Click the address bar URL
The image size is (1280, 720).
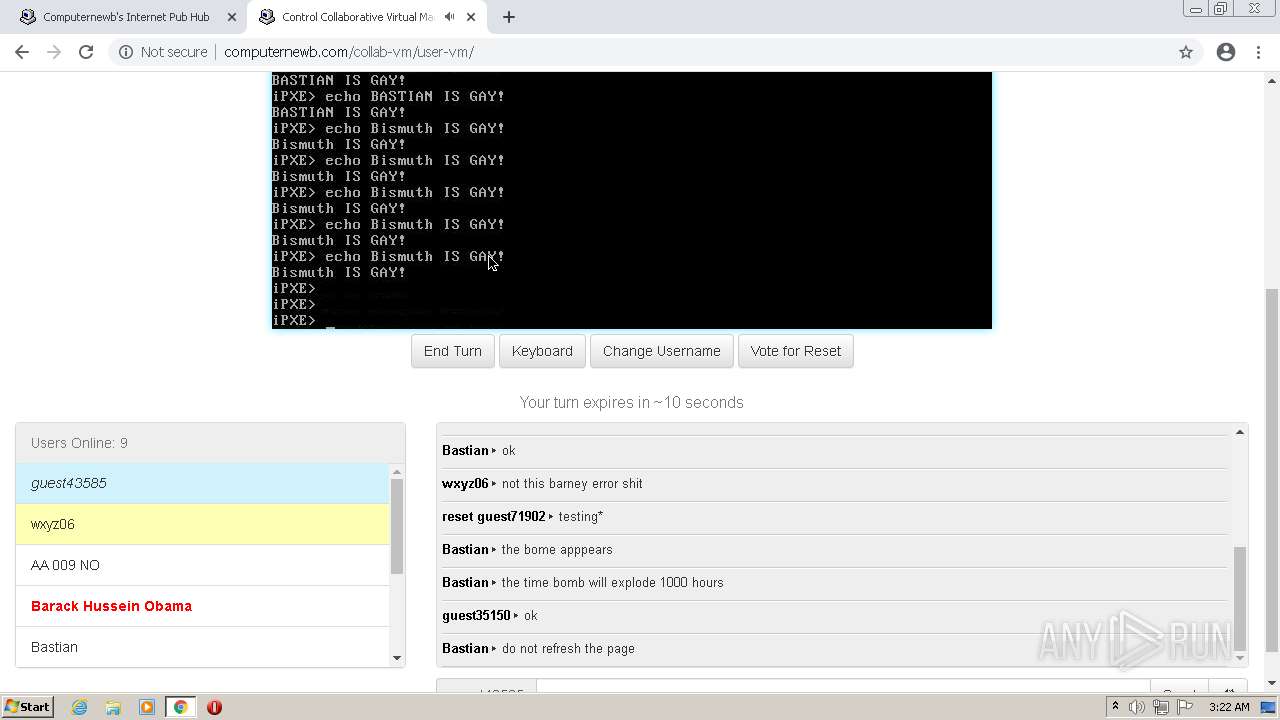coord(349,52)
